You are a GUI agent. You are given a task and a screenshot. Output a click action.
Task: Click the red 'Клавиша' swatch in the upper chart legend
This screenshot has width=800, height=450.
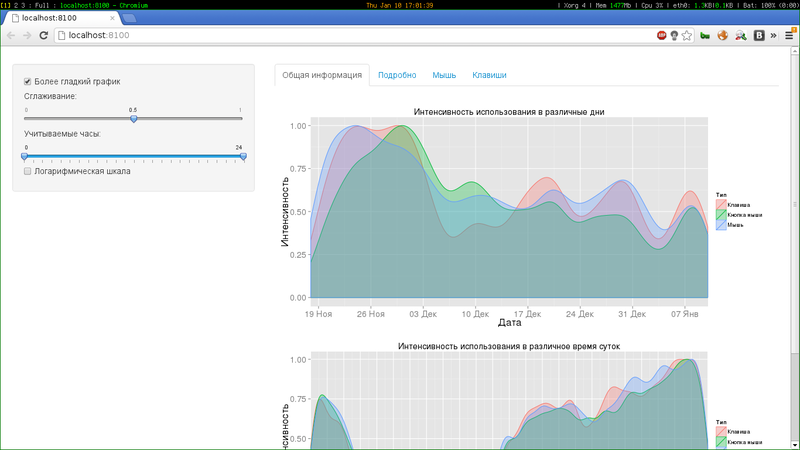(x=721, y=205)
